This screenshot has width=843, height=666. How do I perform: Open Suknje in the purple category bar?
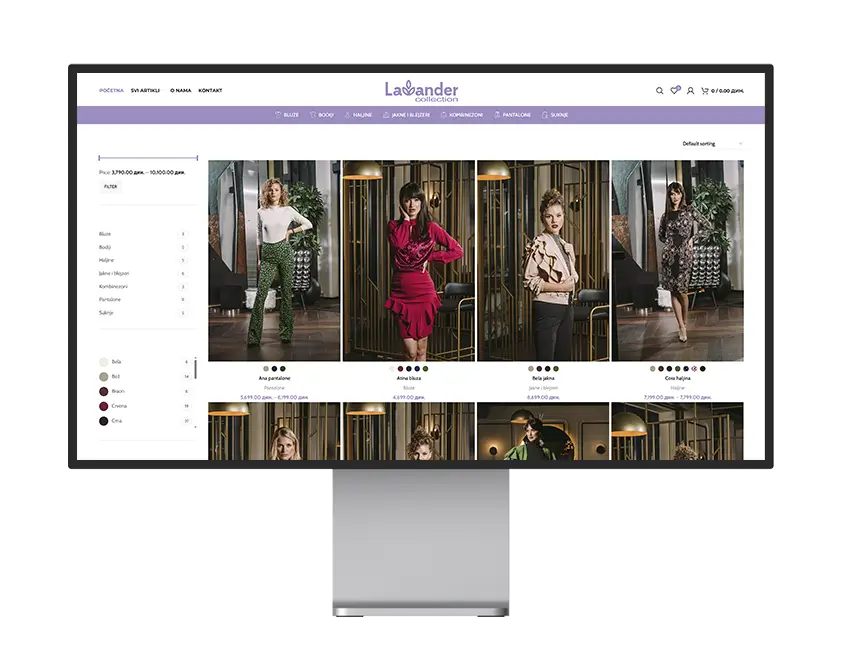(x=555, y=114)
